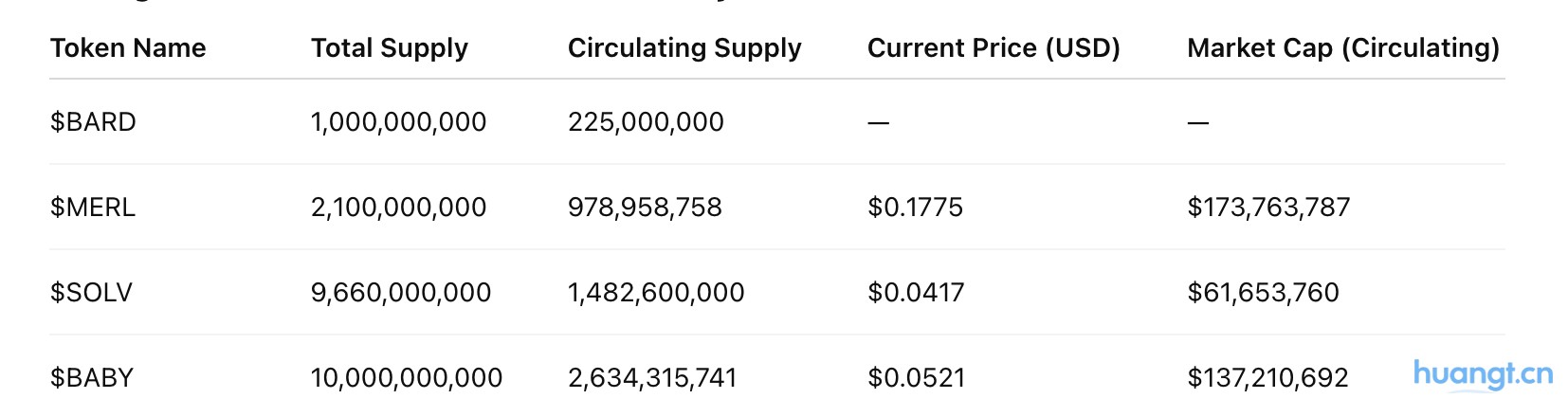Click $BABY circulating supply 2,634,315,741
Image resolution: width=1568 pixels, height=417 pixels.
coord(652,378)
